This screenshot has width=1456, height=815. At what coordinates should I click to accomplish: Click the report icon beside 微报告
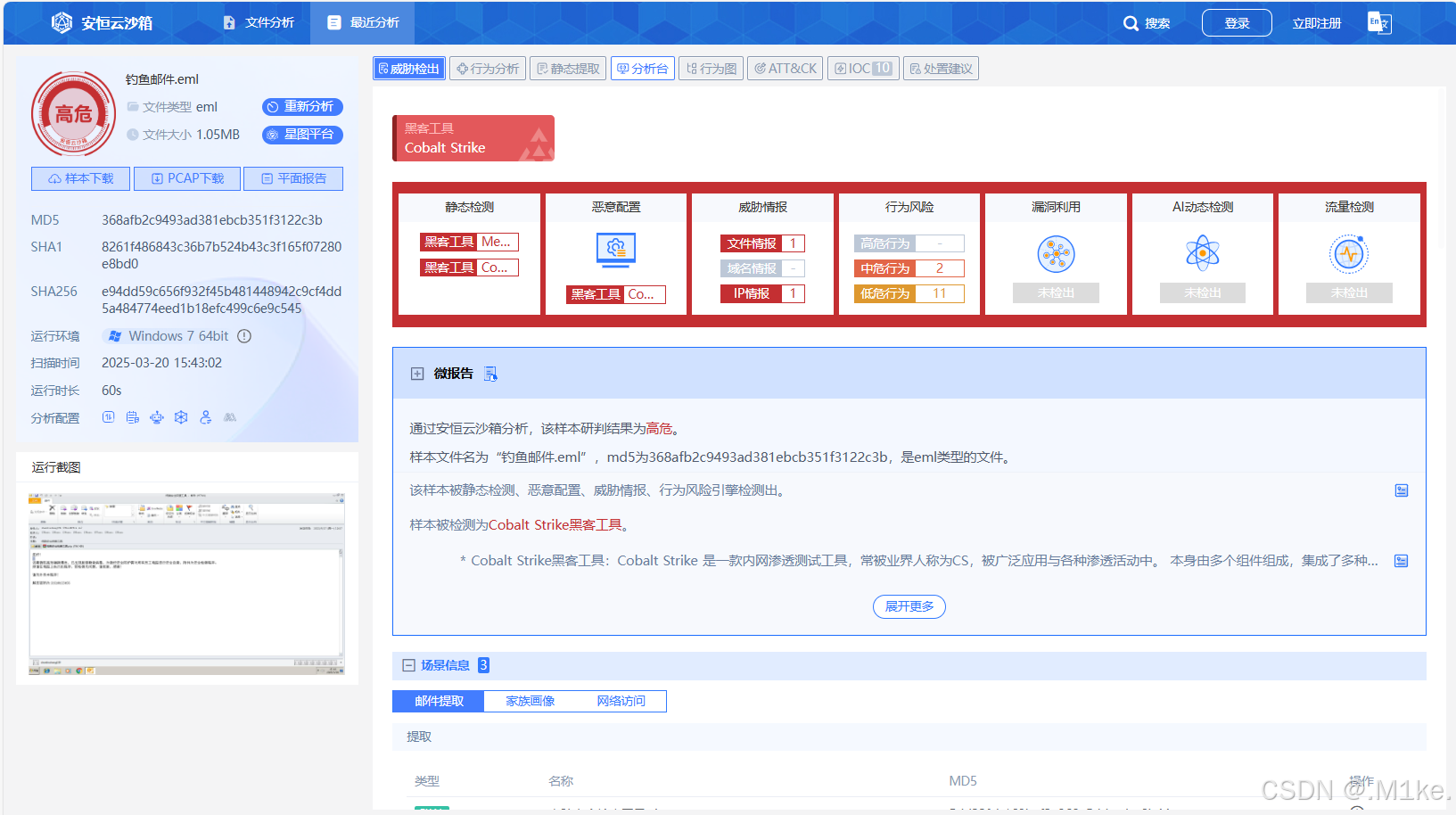coord(490,374)
